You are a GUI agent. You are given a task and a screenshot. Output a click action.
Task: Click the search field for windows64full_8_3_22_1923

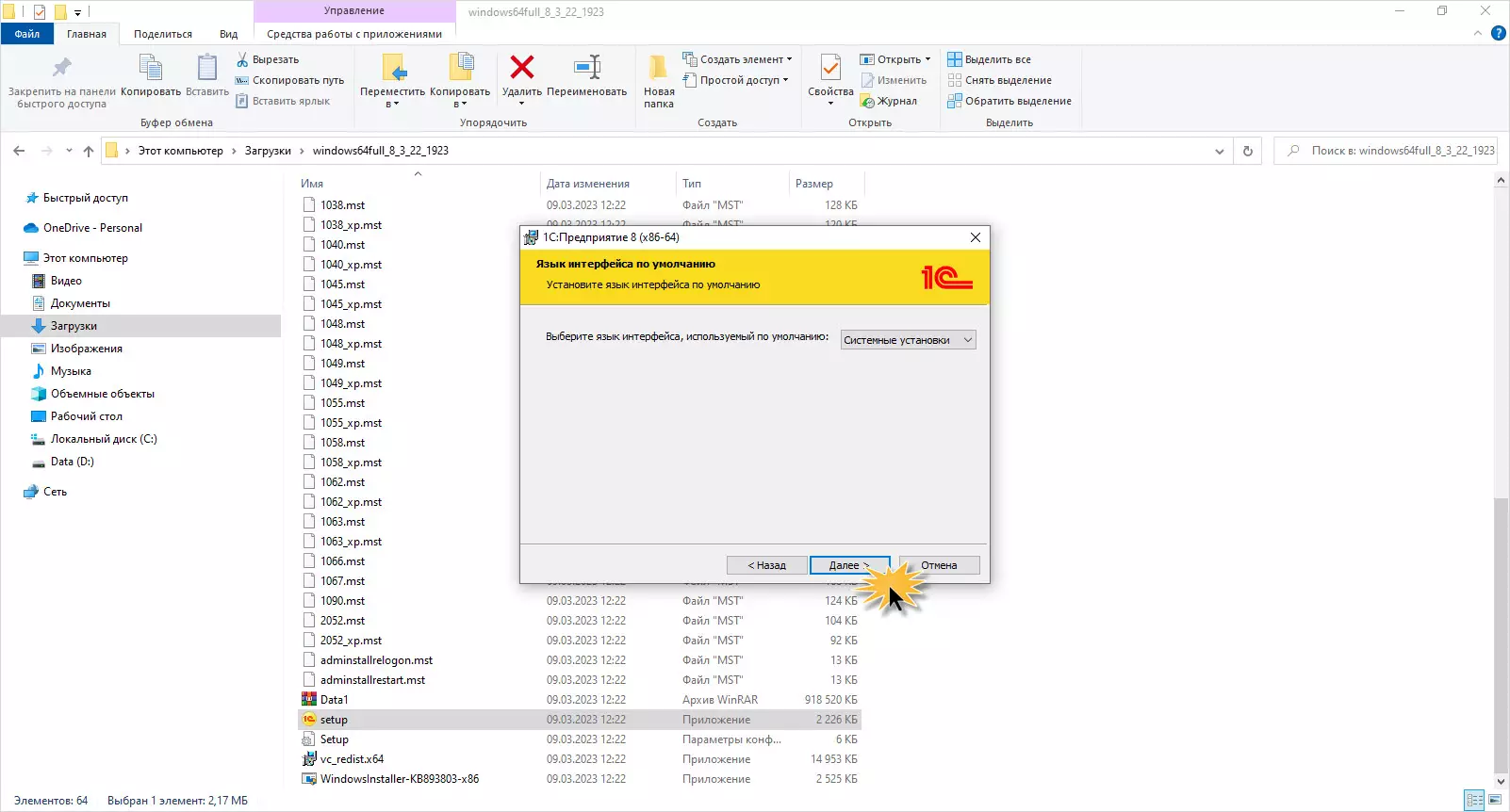pos(1386,151)
